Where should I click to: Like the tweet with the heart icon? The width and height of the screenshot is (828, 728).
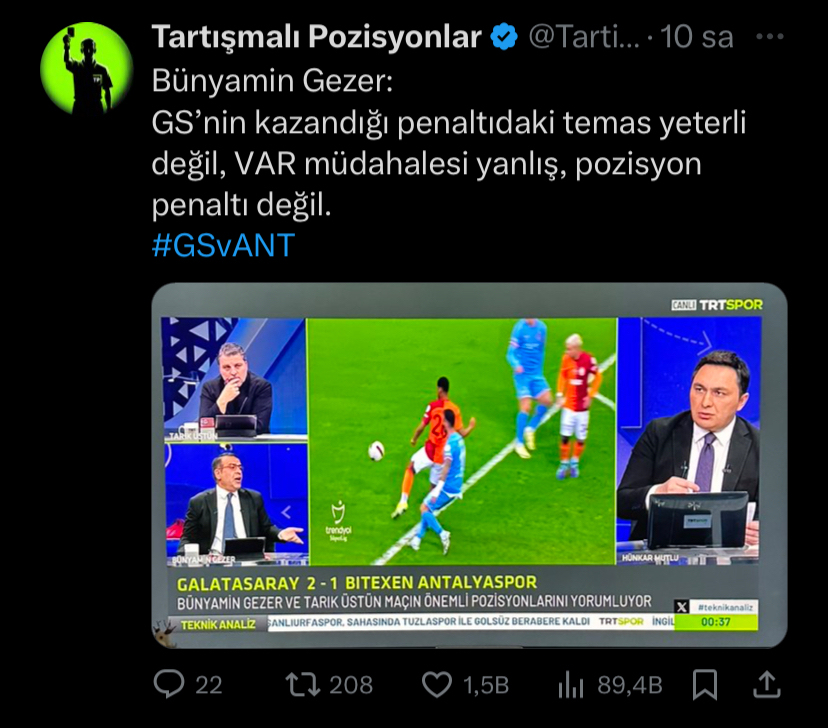(x=437, y=685)
